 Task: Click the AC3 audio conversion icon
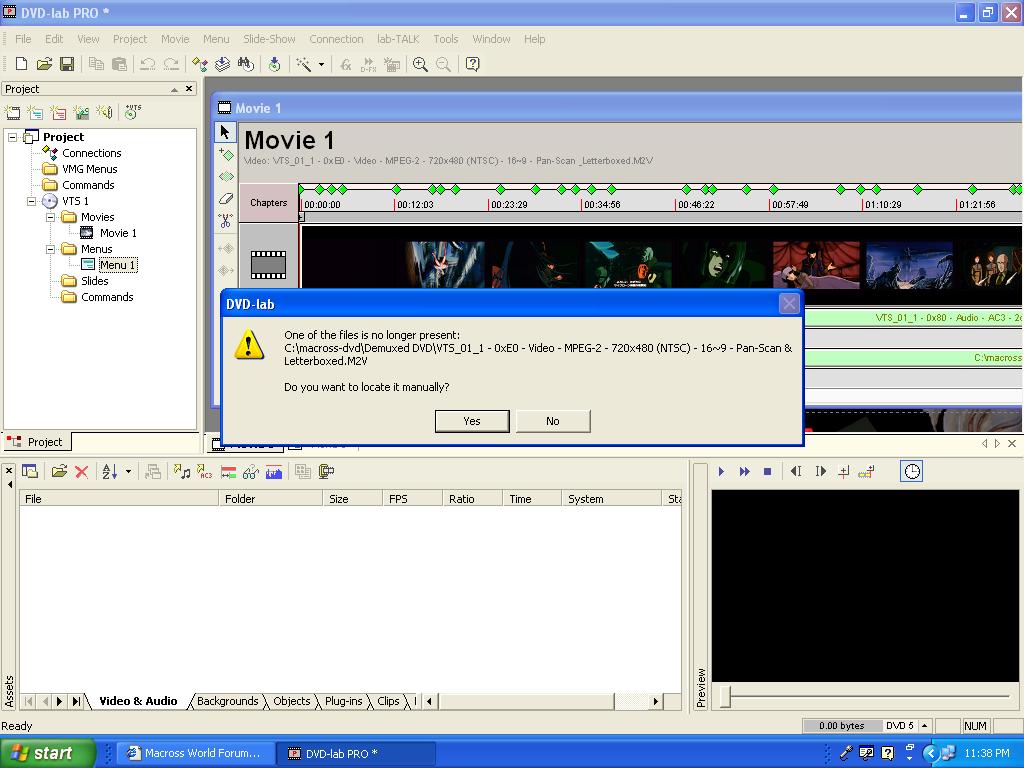[x=204, y=472]
